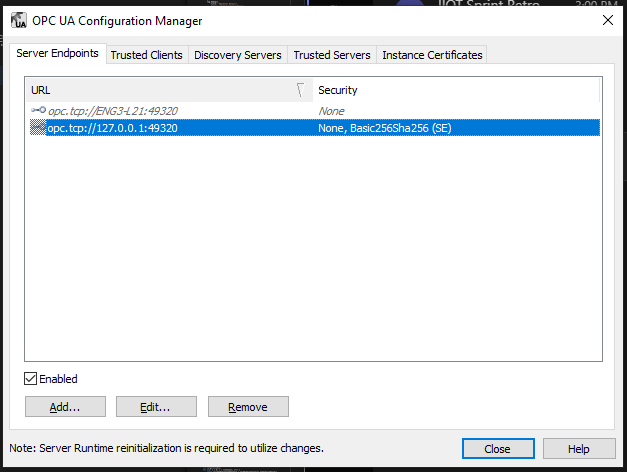Image resolution: width=627 pixels, height=472 pixels.
Task: Toggle the Enabled checkbox
Action: click(31, 378)
